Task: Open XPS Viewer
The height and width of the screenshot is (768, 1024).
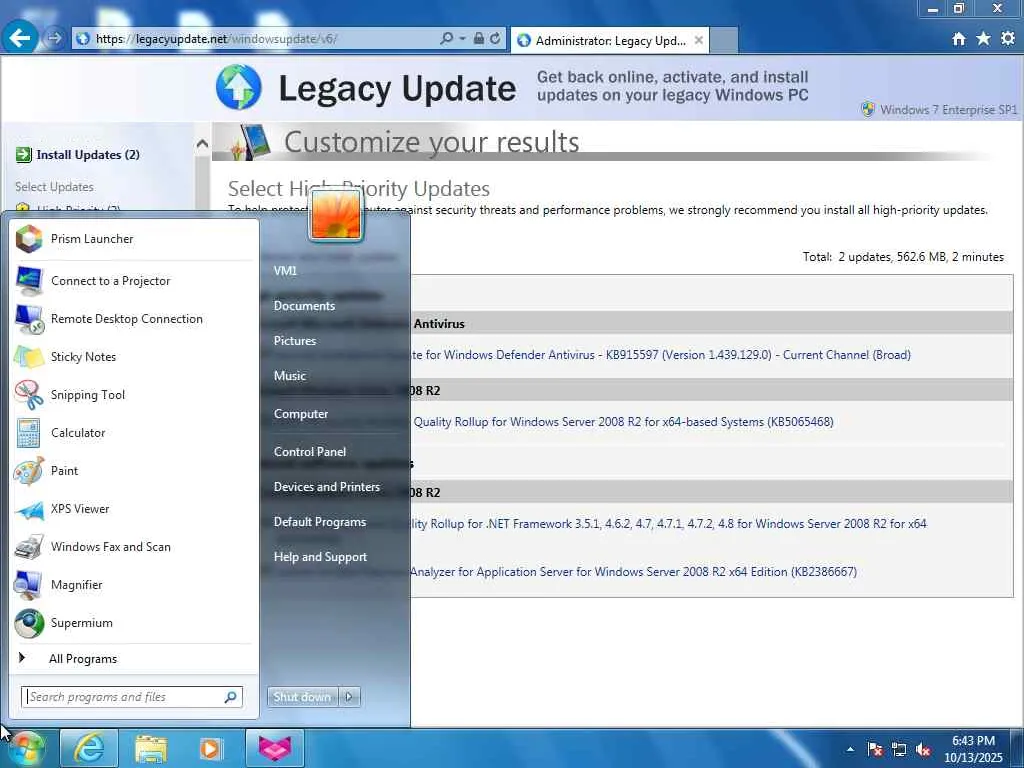Action: (x=135, y=509)
